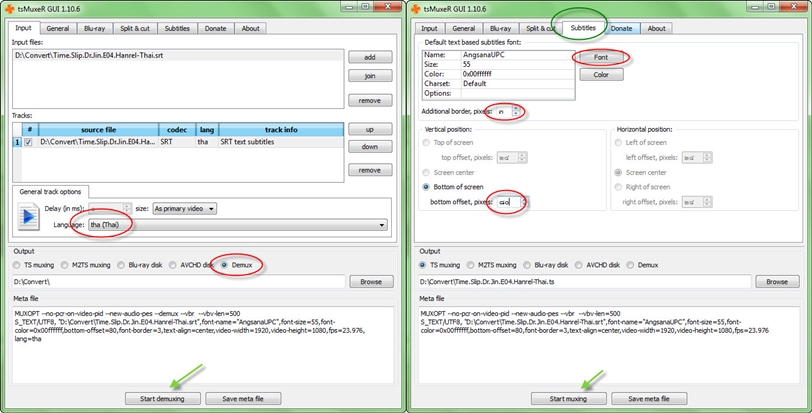The height and width of the screenshot is (413, 812).
Task: Open the Donate tab in the right window
Action: 621,28
